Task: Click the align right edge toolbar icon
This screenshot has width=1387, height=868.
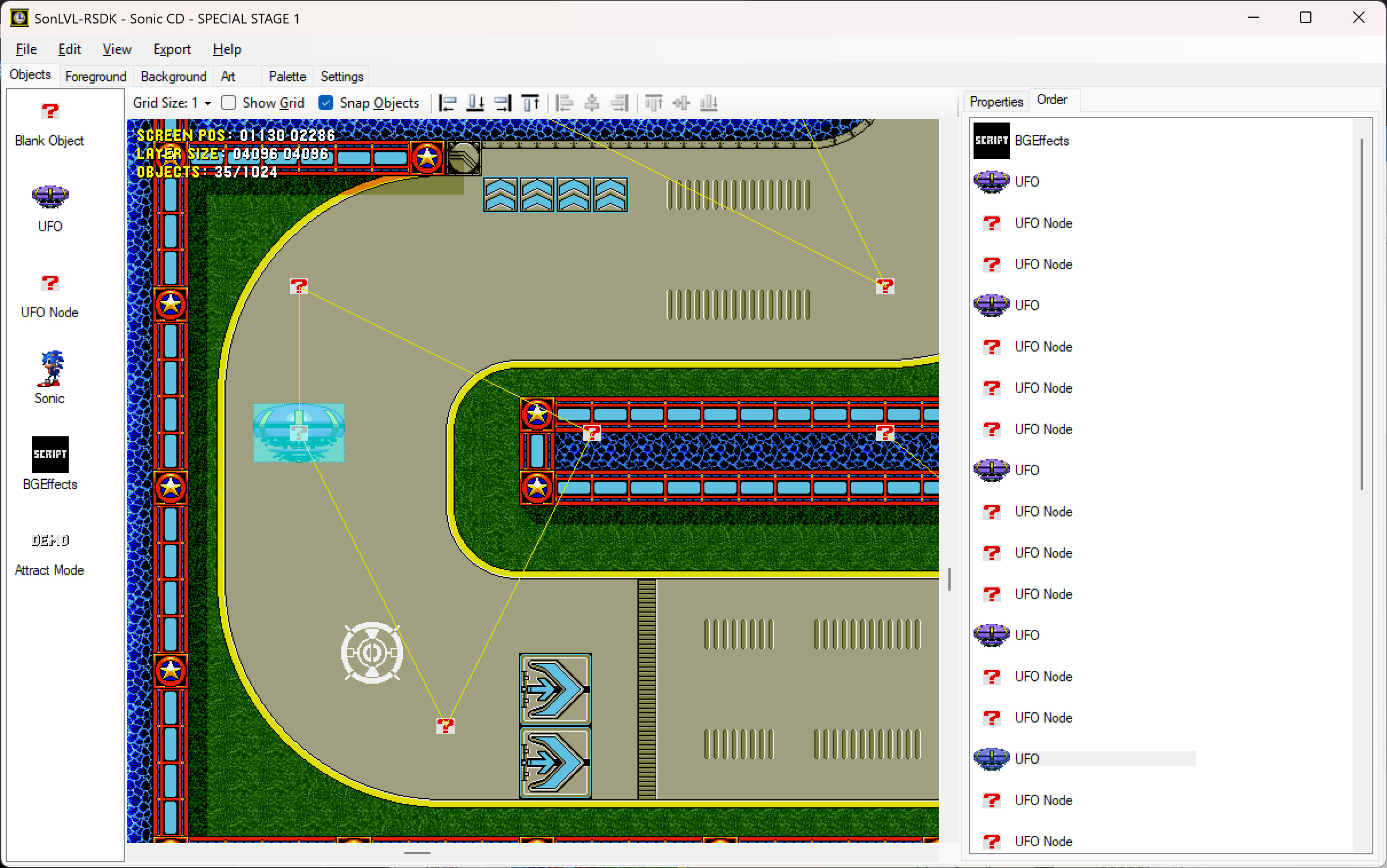Action: point(503,103)
